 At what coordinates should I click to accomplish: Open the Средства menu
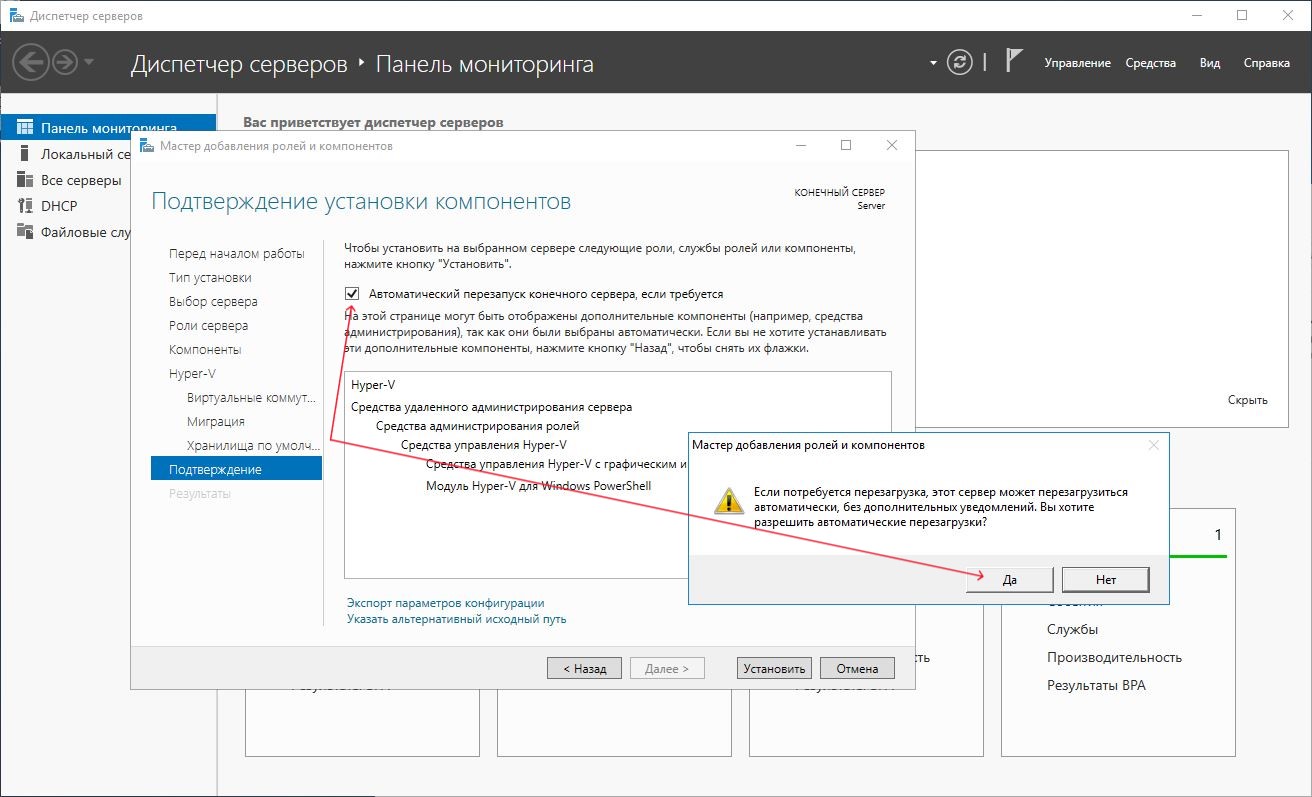[x=1150, y=63]
